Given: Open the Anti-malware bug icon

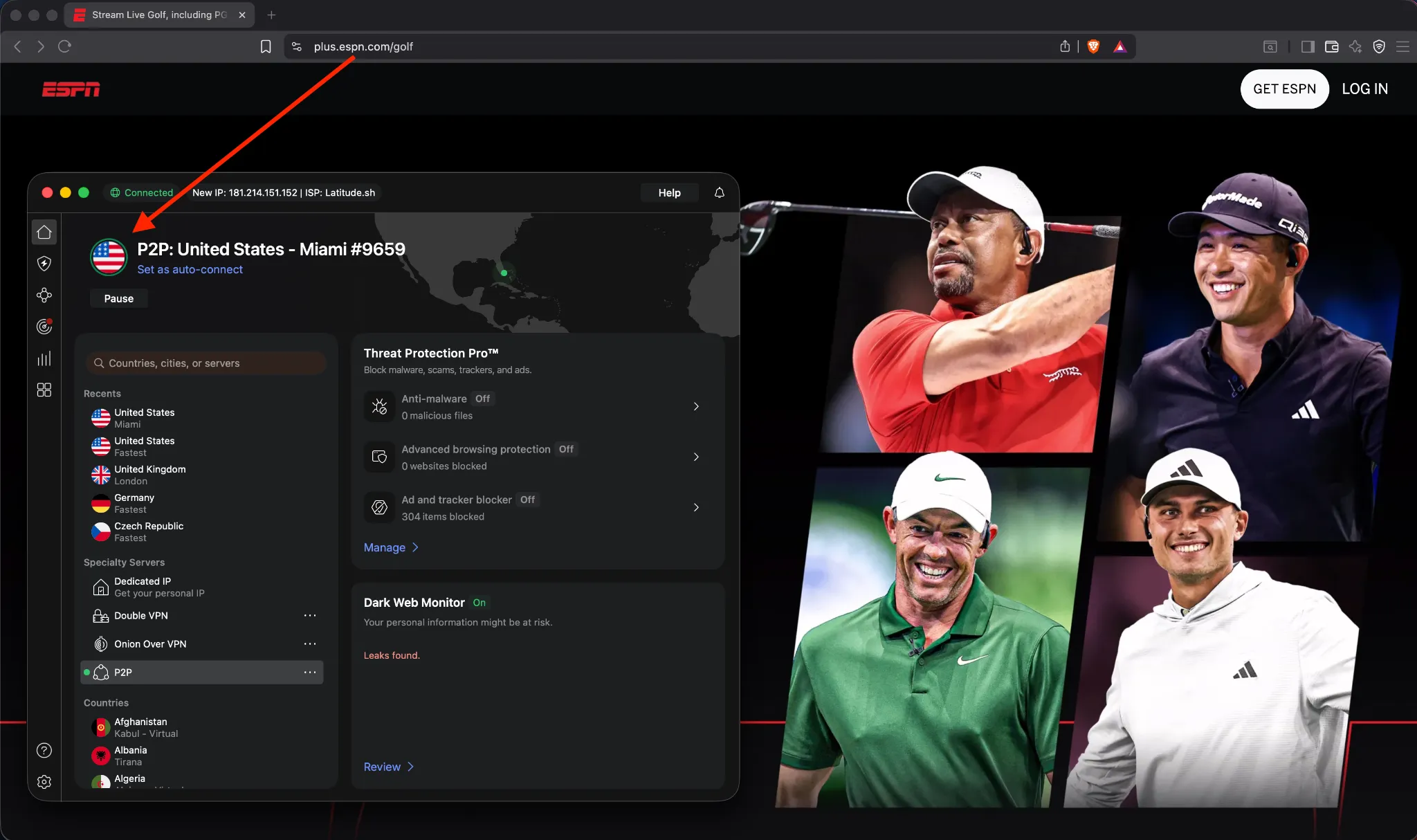Looking at the screenshot, I should click(379, 407).
